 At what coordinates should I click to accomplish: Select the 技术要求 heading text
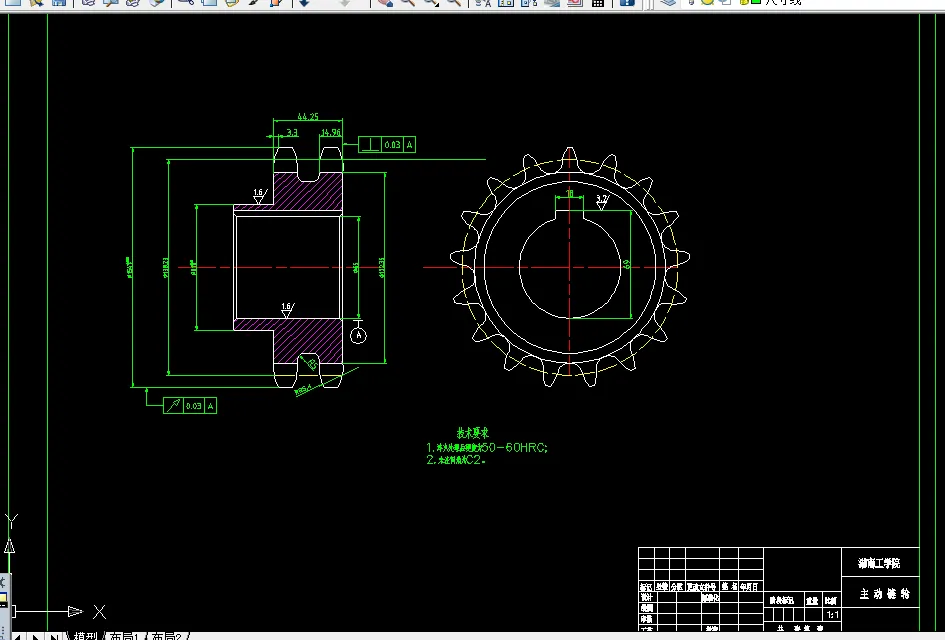(x=472, y=433)
